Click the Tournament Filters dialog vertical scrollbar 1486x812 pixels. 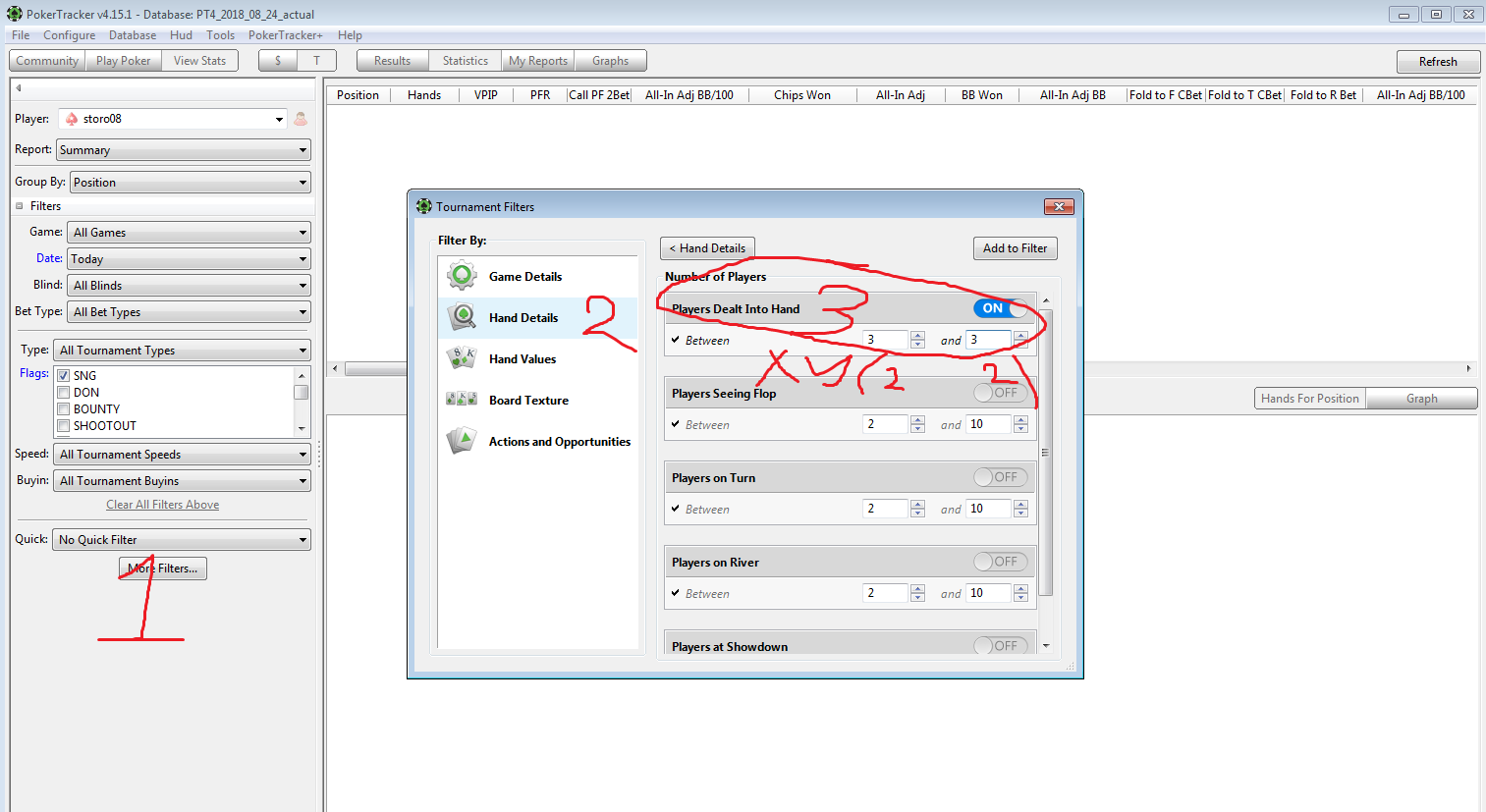pos(1045,452)
